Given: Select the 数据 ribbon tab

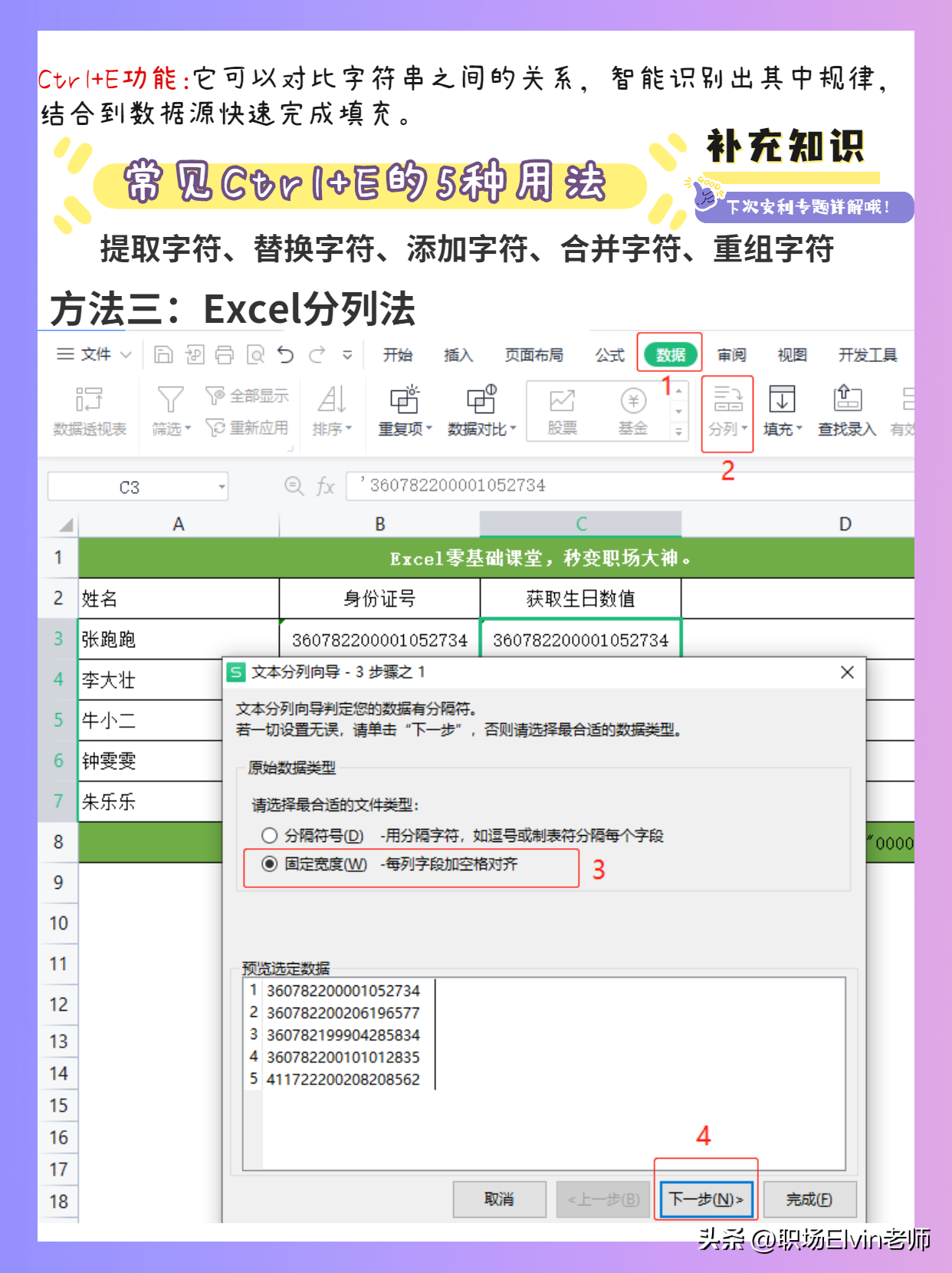Looking at the screenshot, I should [670, 354].
